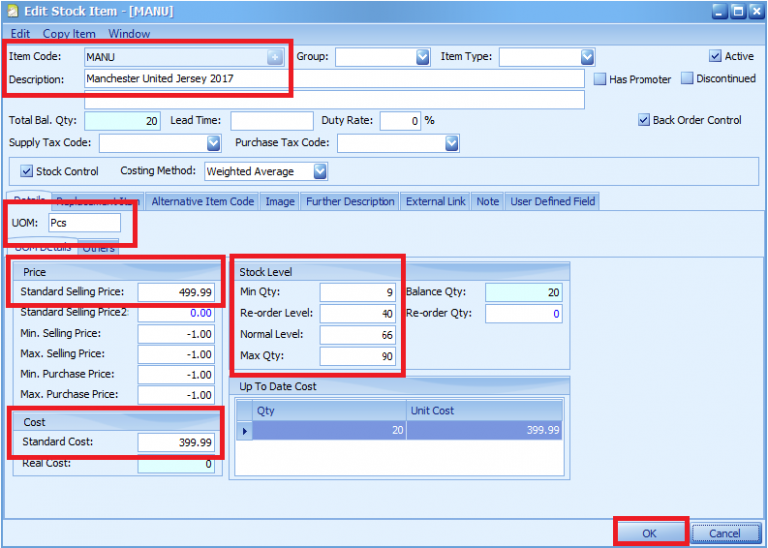Maximize the Edit Stock Item window

pos(738,11)
